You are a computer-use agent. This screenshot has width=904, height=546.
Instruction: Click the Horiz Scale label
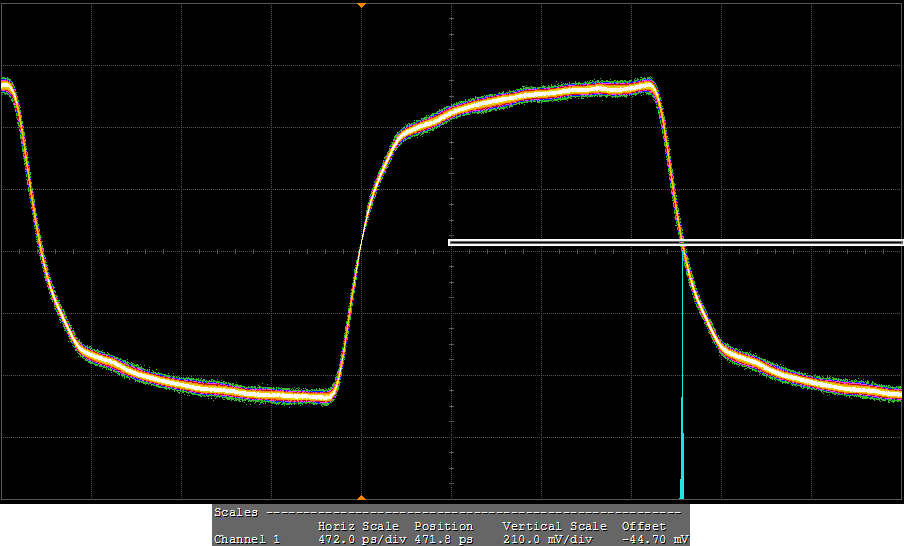[358, 526]
